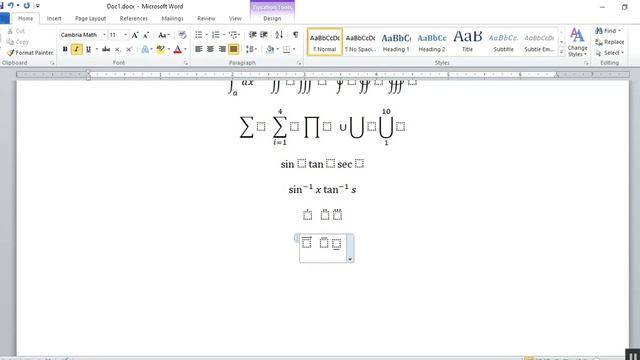This screenshot has width=640, height=360.
Task: Open the Paragraph dialog launcher
Action: coord(299,63)
